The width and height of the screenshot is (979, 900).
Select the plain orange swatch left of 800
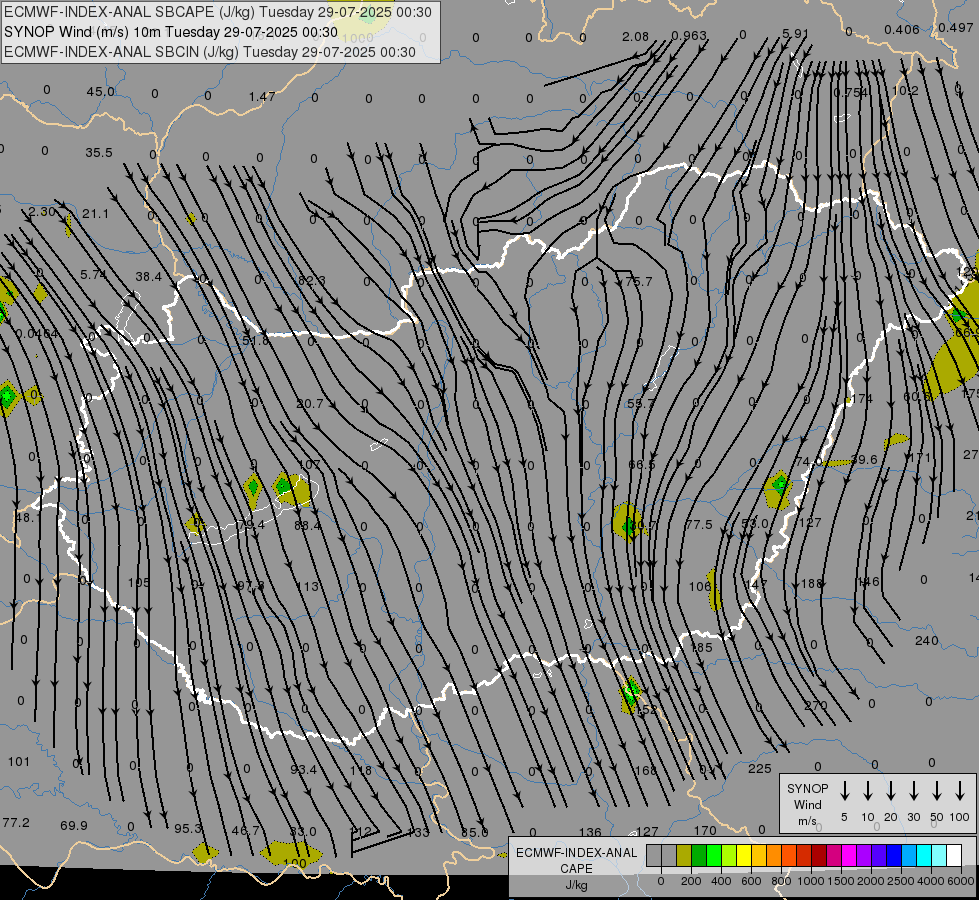click(x=774, y=856)
